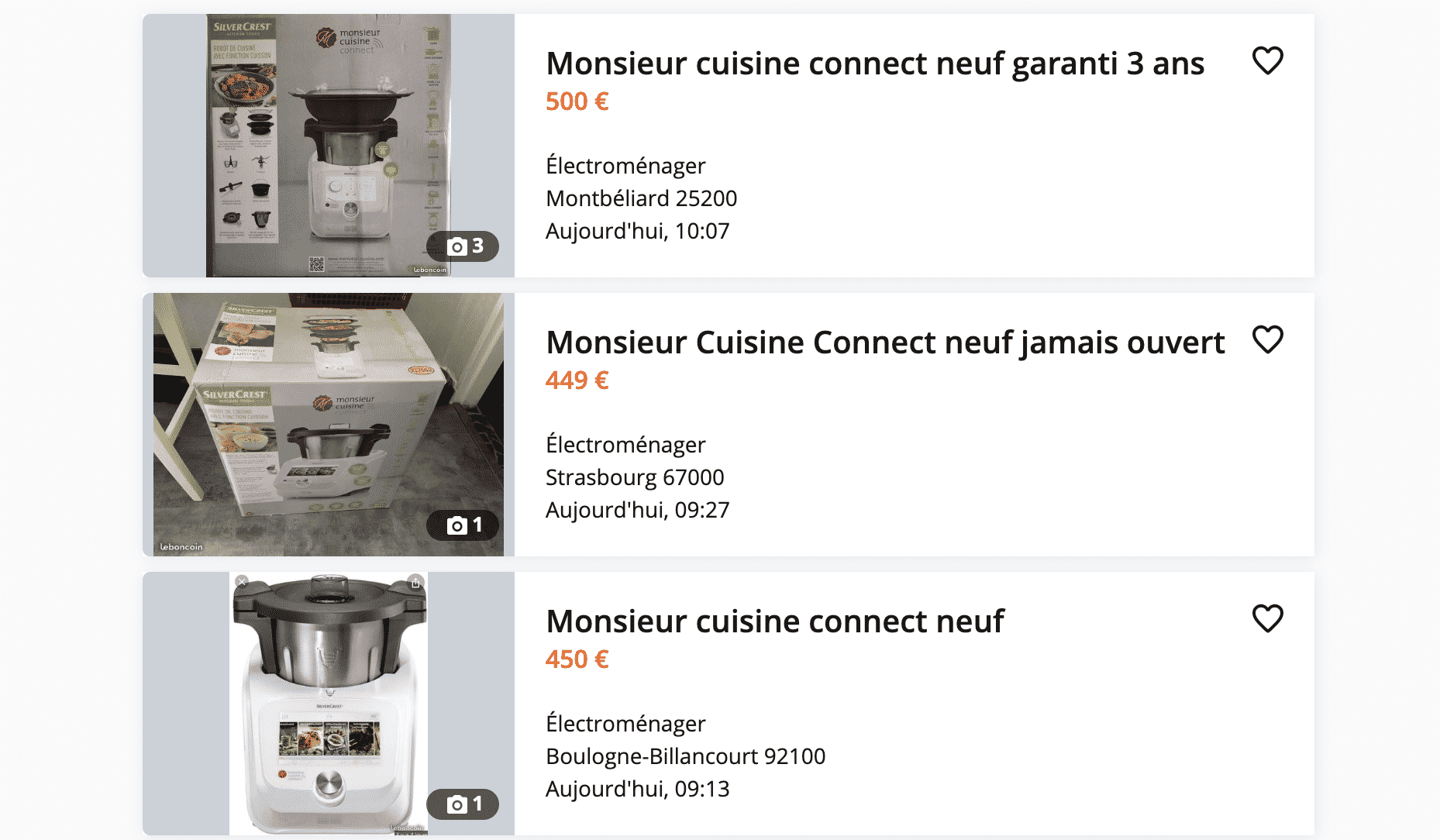This screenshot has width=1440, height=840.
Task: Open the white robot cooker photo
Action: 329,704
